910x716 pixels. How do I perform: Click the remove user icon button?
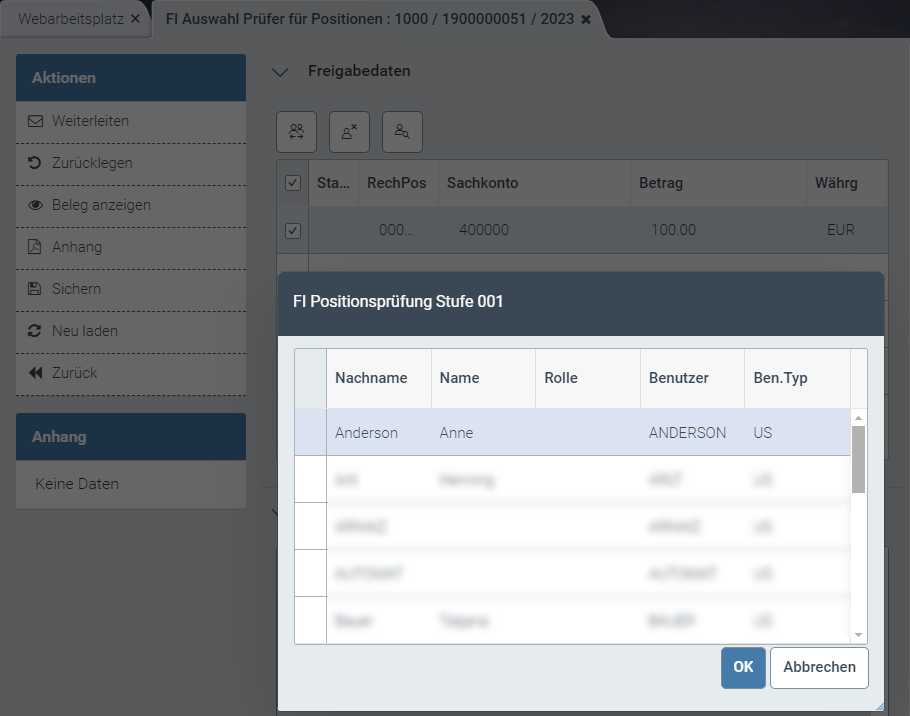click(x=349, y=131)
